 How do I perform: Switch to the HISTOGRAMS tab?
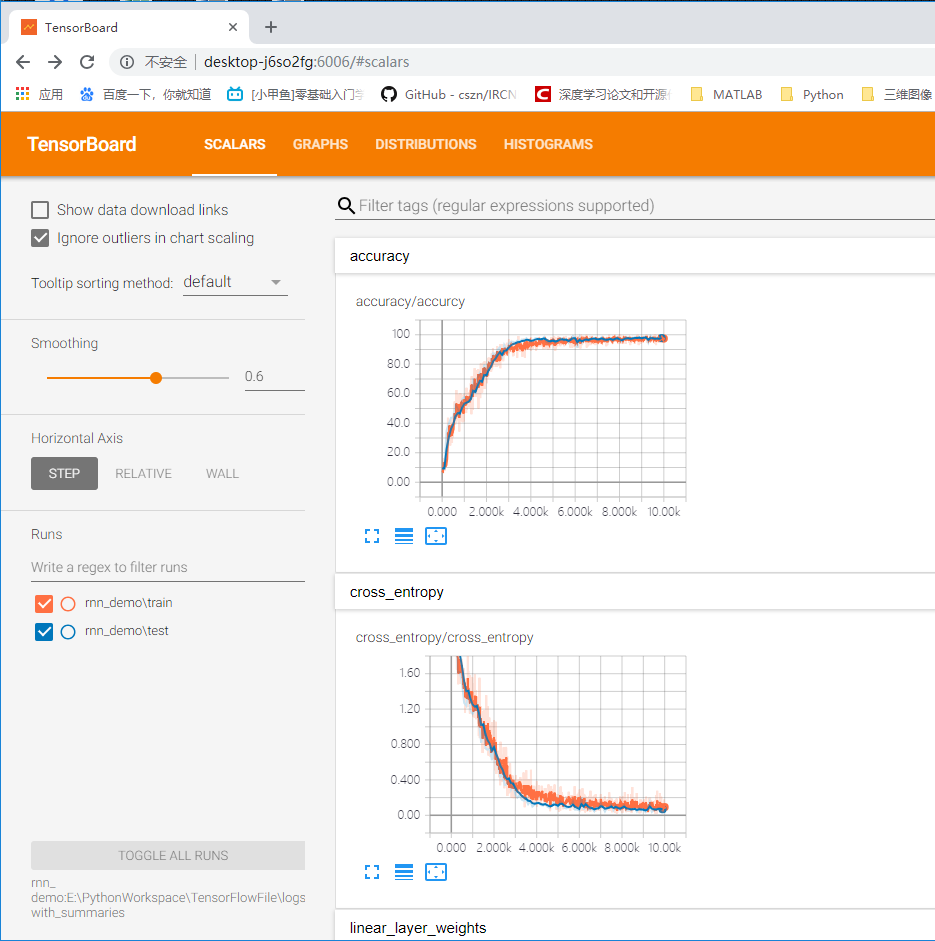coord(548,144)
